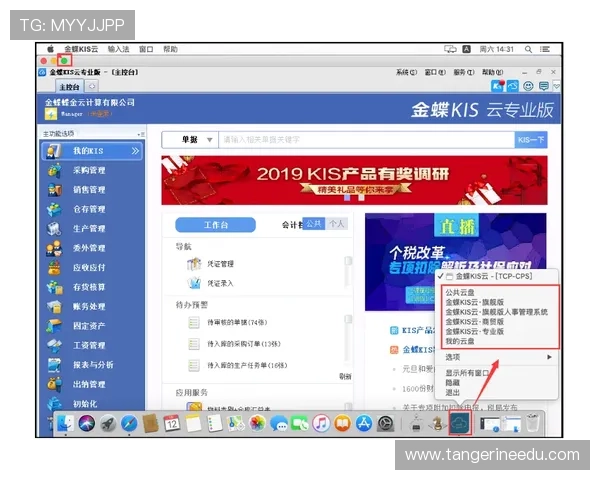Image resolution: width=600 pixels, height=480 pixels.
Task: Click the 导航 section scrollbar
Action: coord(348,271)
